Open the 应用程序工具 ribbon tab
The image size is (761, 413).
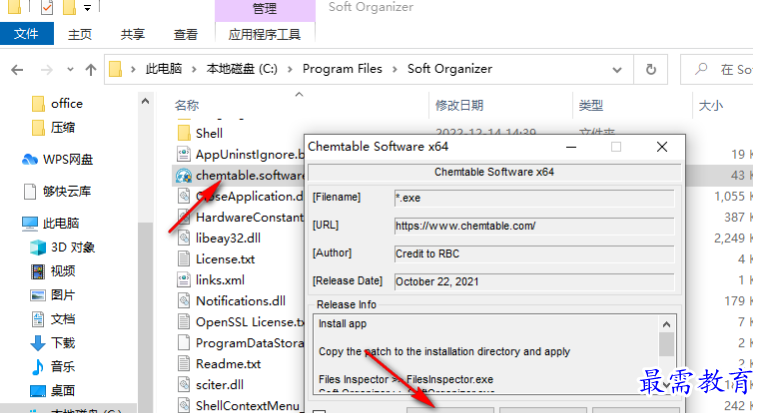coord(265,34)
